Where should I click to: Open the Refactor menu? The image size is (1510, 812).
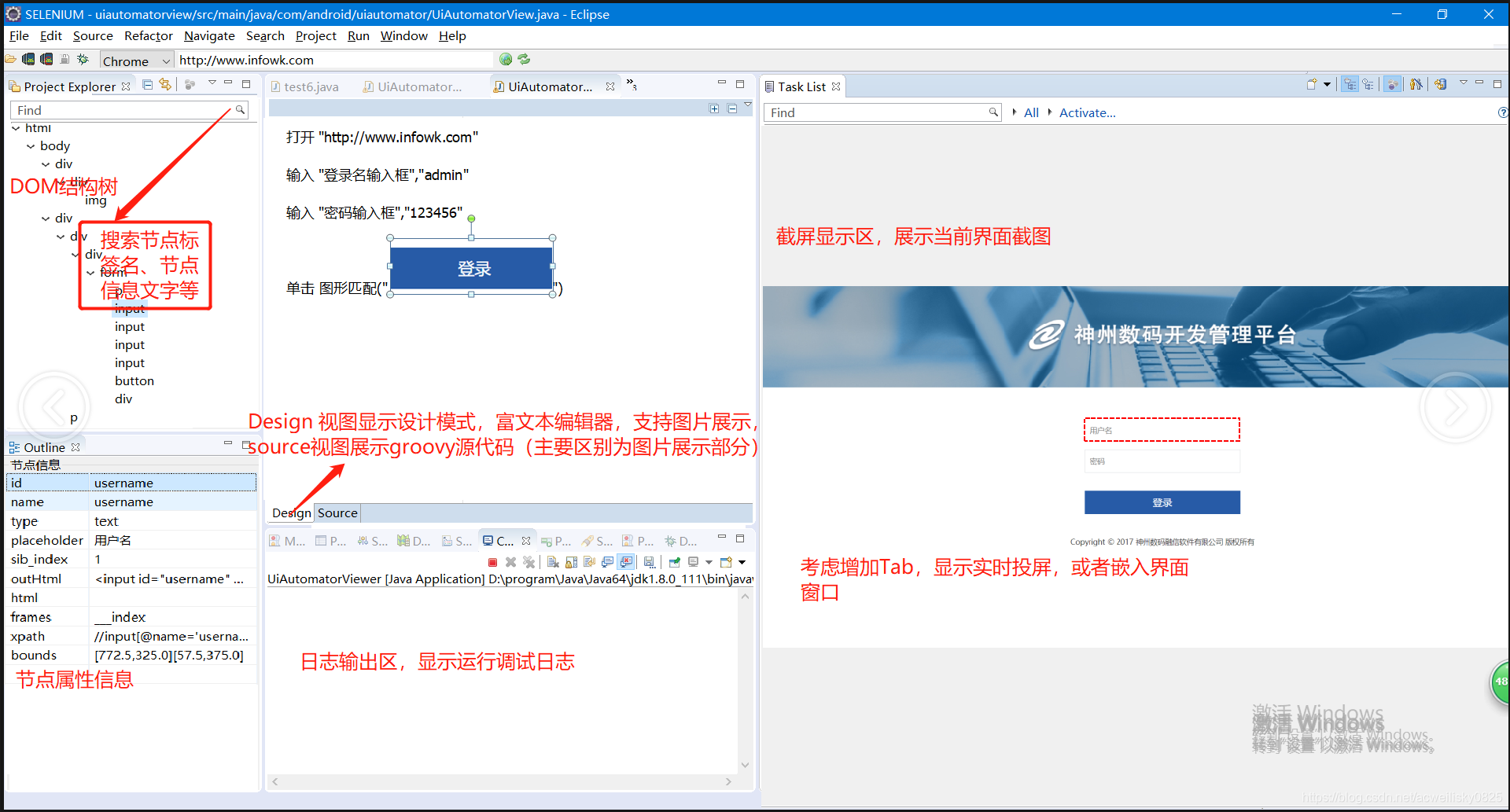(148, 36)
